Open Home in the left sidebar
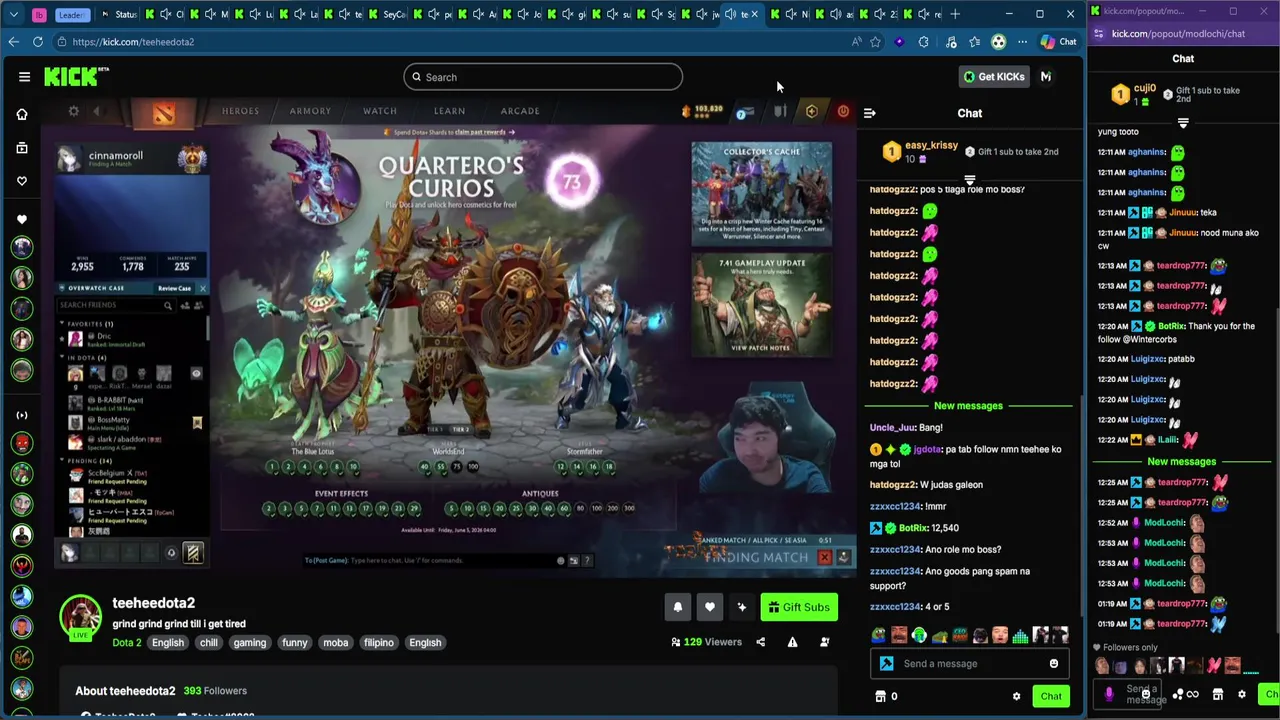1280x720 pixels. (22, 114)
